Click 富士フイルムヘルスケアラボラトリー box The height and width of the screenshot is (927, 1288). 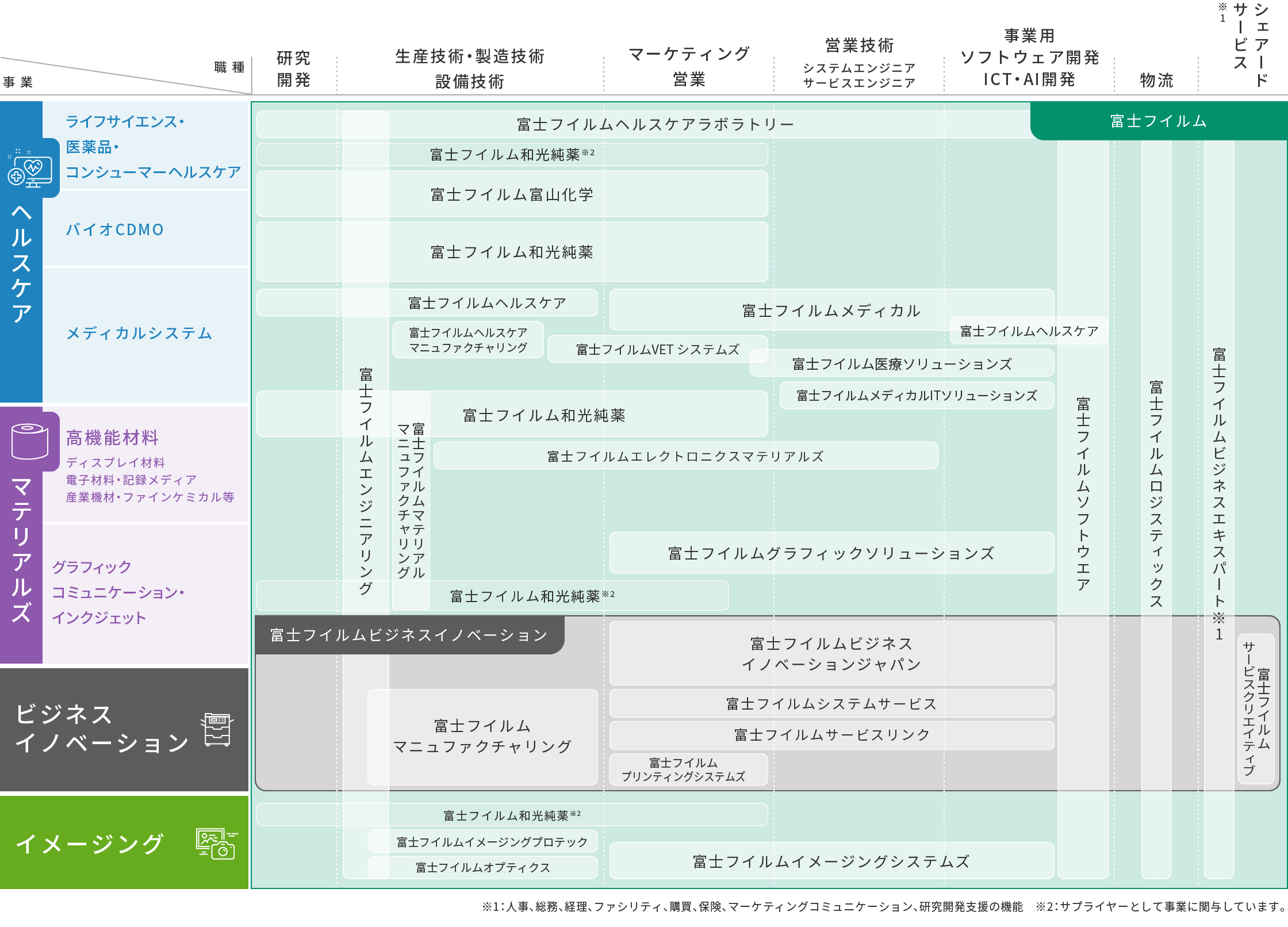pos(655,124)
